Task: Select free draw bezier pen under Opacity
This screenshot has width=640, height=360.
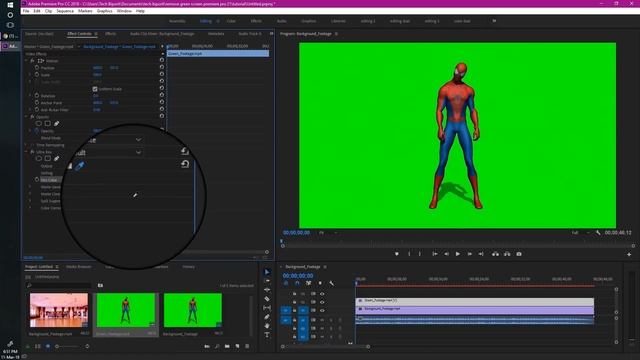Action: click(x=57, y=123)
